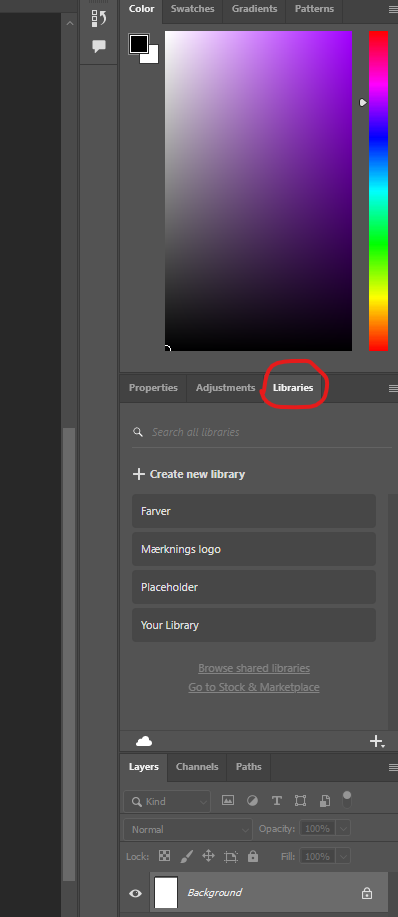Viewport: 398px width, 917px height.
Task: Select the Background layer name
Action: 214,892
